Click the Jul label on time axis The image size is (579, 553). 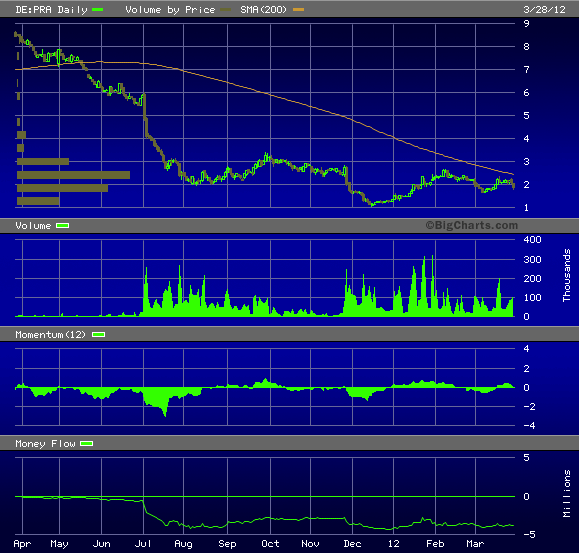tap(143, 544)
